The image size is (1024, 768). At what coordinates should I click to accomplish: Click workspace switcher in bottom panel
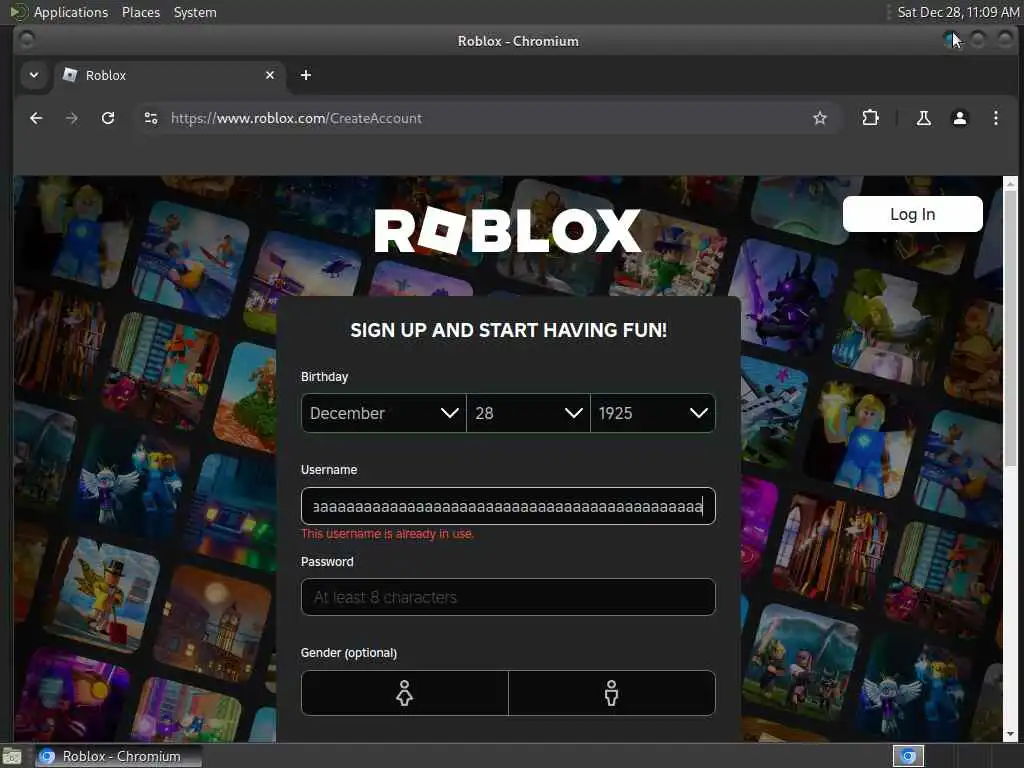pyautogui.click(x=908, y=756)
